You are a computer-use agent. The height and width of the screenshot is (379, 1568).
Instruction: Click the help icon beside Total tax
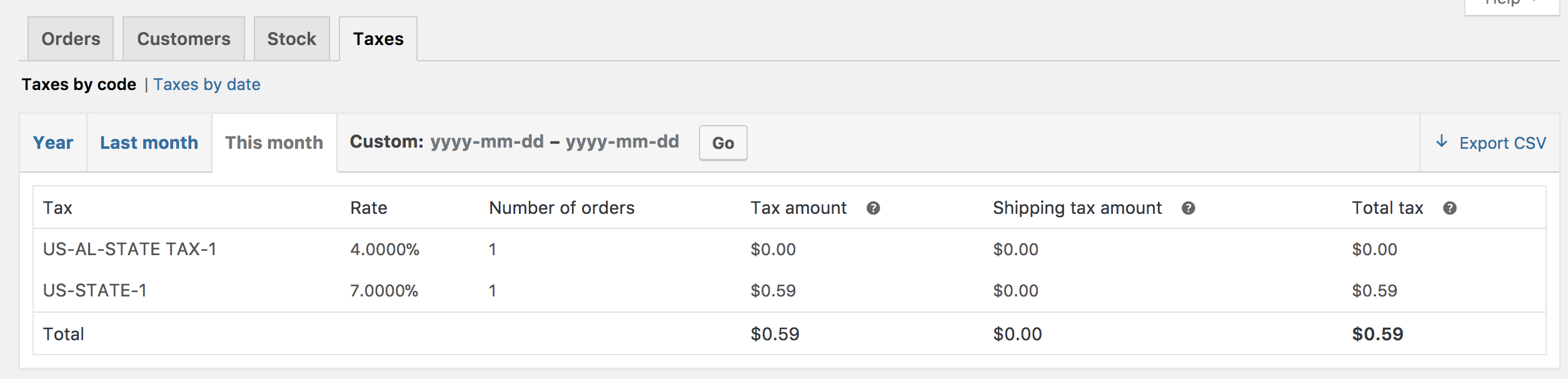(1450, 208)
